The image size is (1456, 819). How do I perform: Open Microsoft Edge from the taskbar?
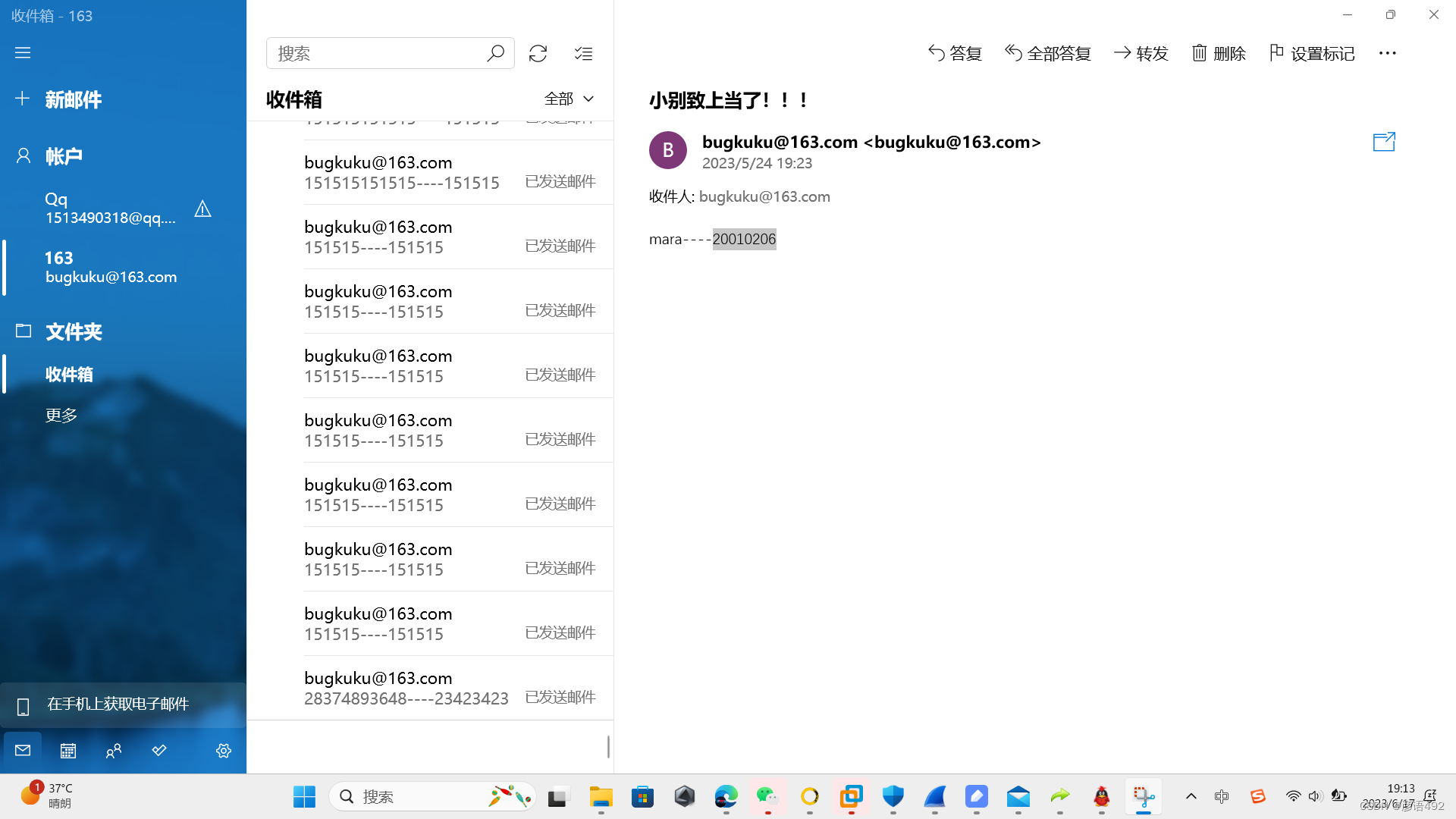tap(726, 796)
